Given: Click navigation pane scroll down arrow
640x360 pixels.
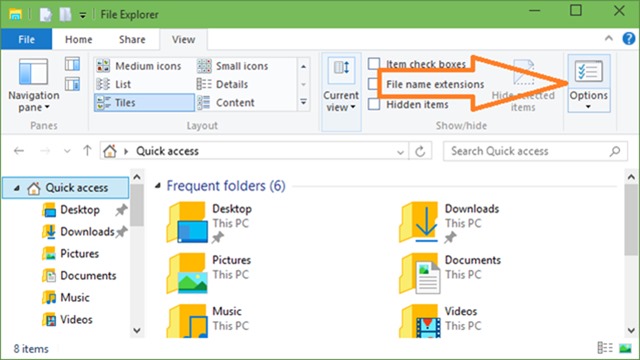Looking at the screenshot, I should 137,330.
